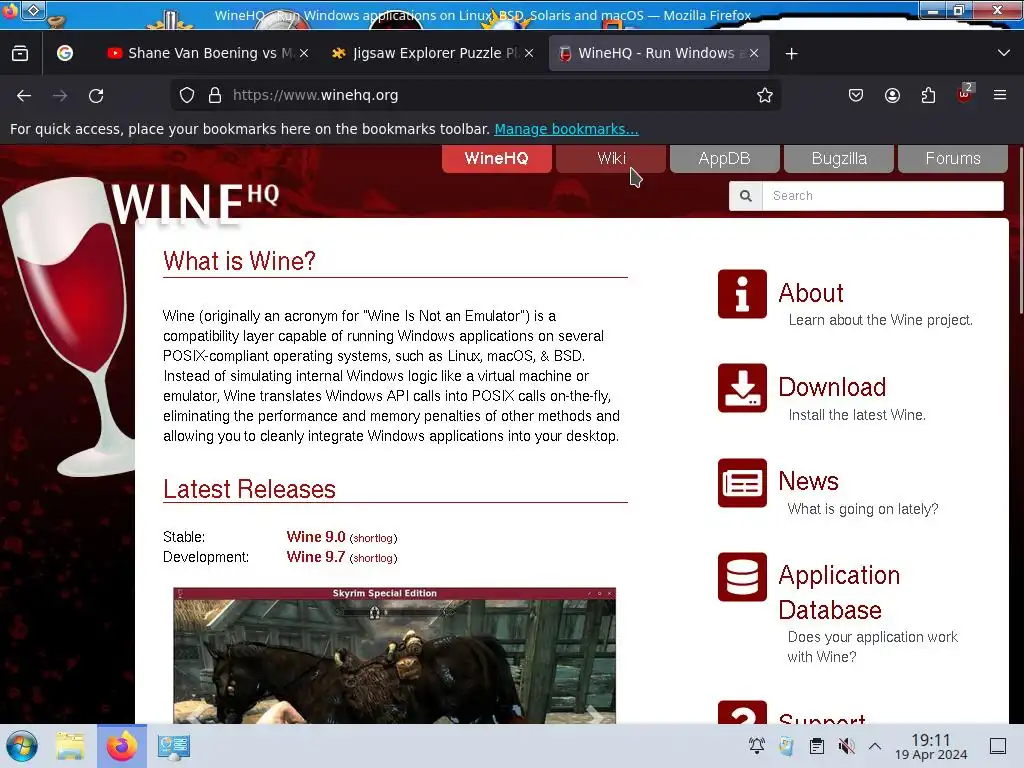1024x768 pixels.
Task: Open the Wine 9.7 development release
Action: tap(315, 557)
